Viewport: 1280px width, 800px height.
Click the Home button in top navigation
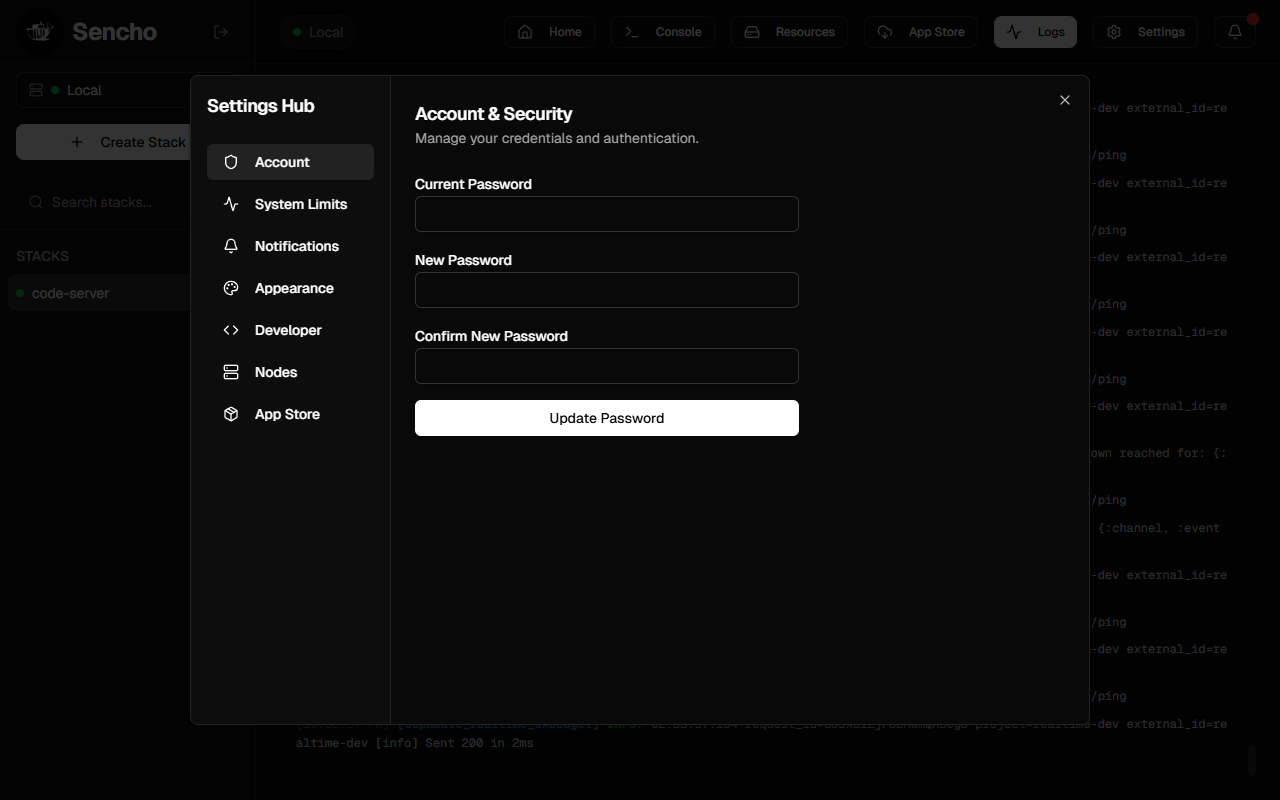point(549,32)
